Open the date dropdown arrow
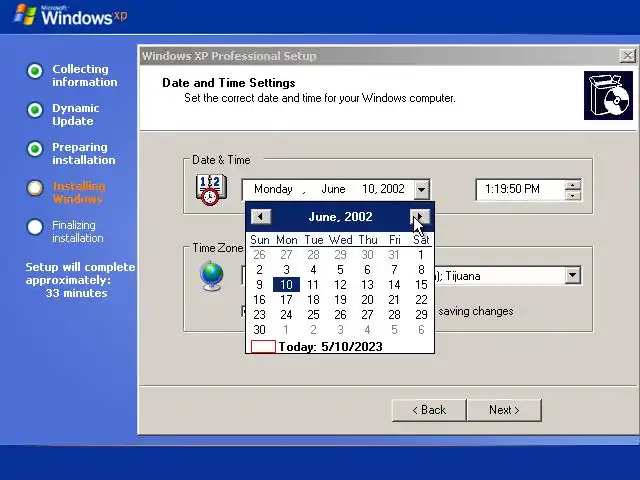The width and height of the screenshot is (640, 480). point(421,189)
